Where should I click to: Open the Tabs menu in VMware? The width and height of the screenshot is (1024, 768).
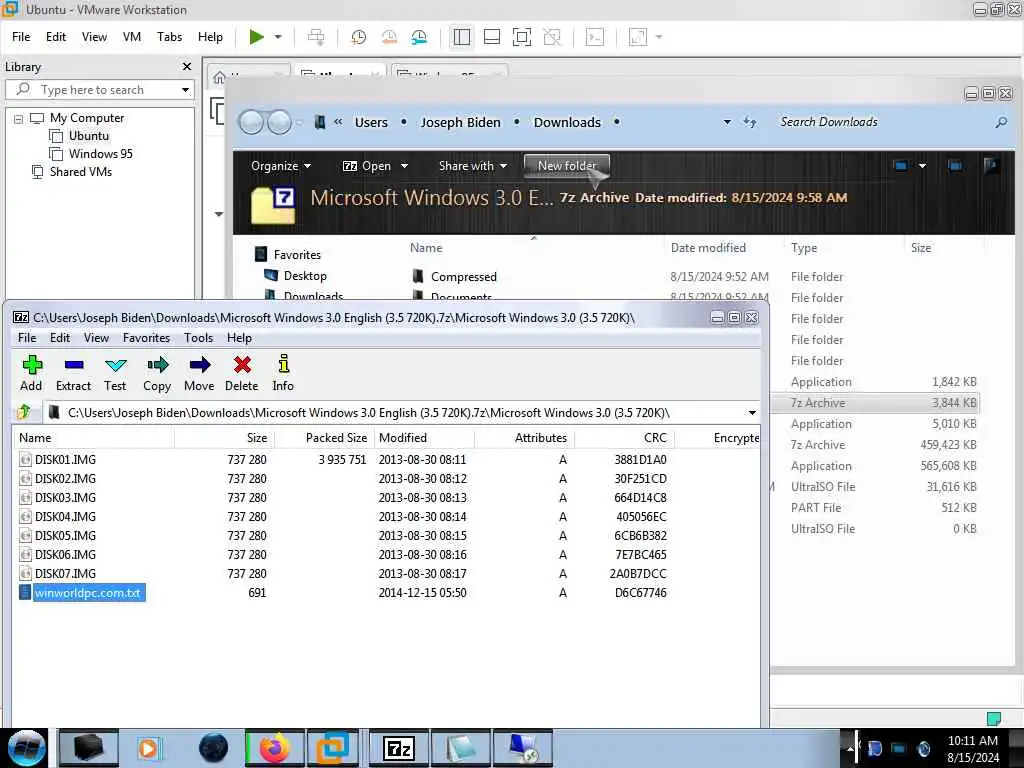[x=169, y=37]
